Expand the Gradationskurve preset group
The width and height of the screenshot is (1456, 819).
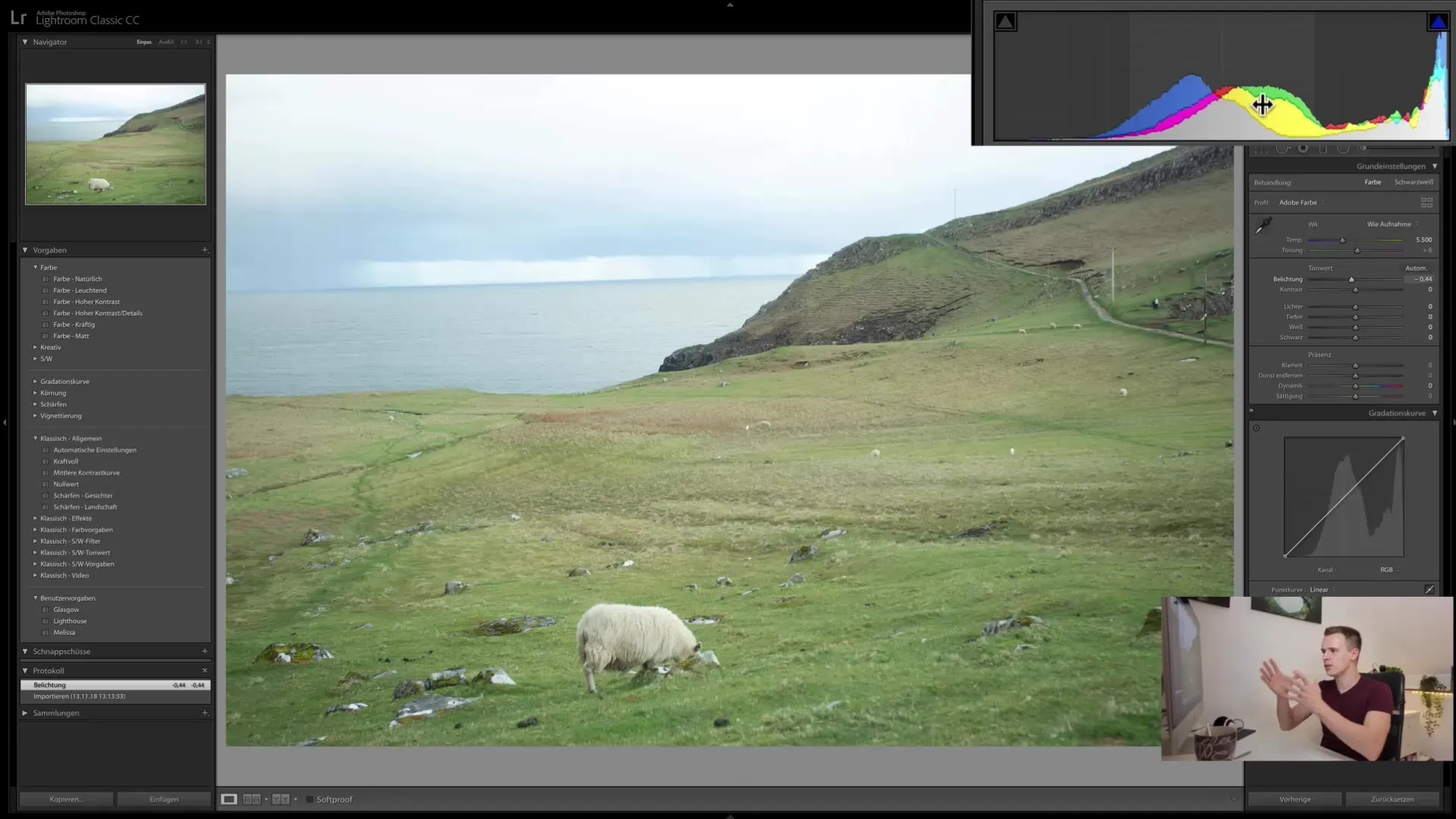(35, 381)
